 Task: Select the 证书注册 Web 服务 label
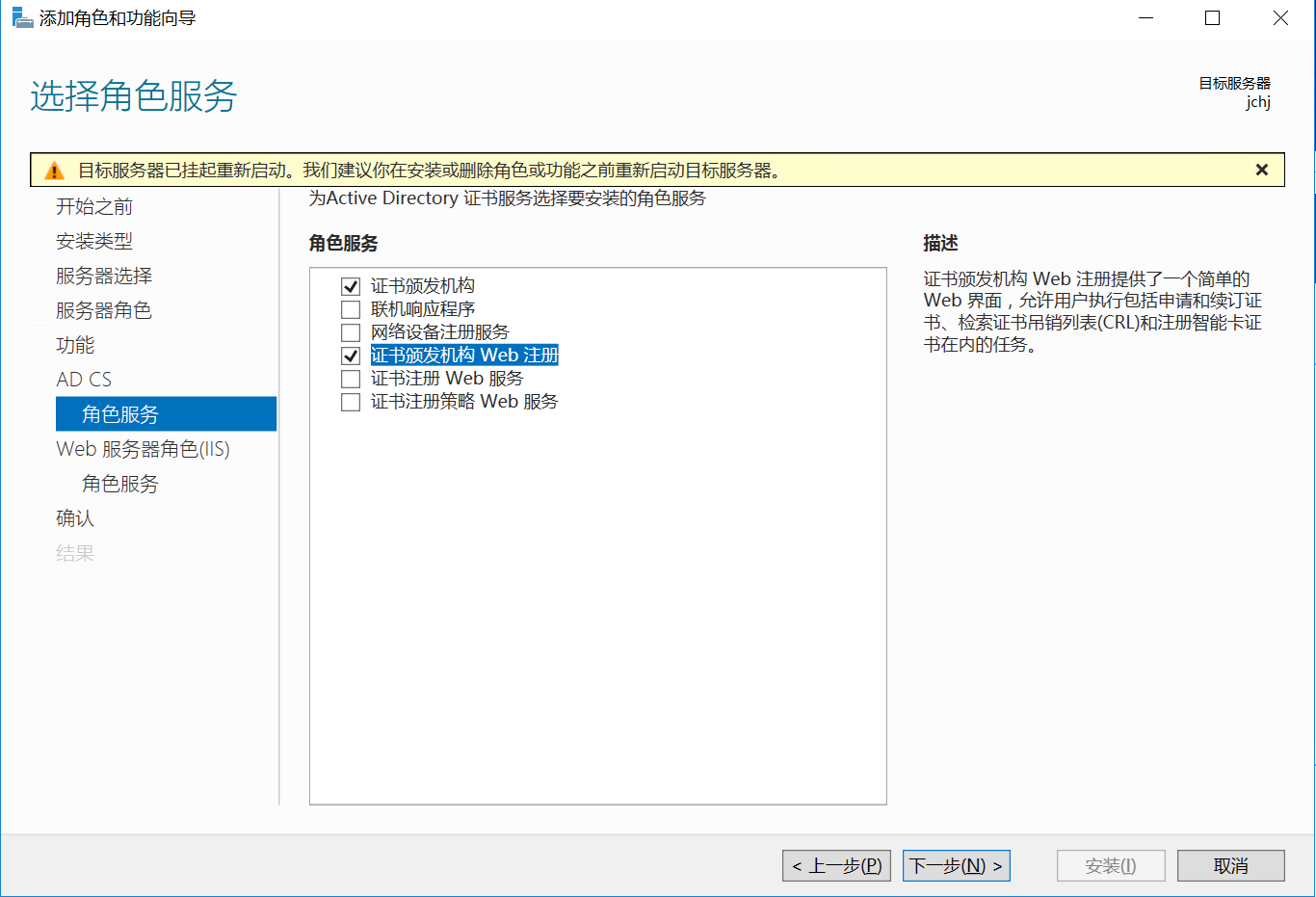(x=447, y=379)
